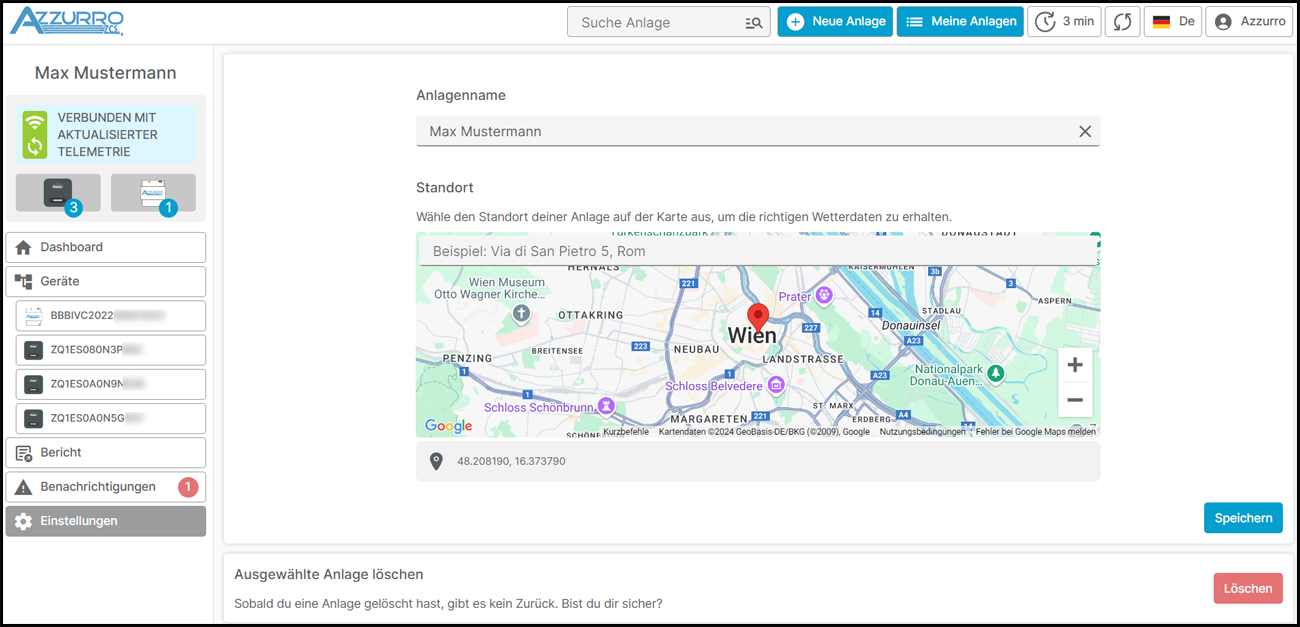
Task: Zoom in on the map with plus
Action: click(1075, 365)
